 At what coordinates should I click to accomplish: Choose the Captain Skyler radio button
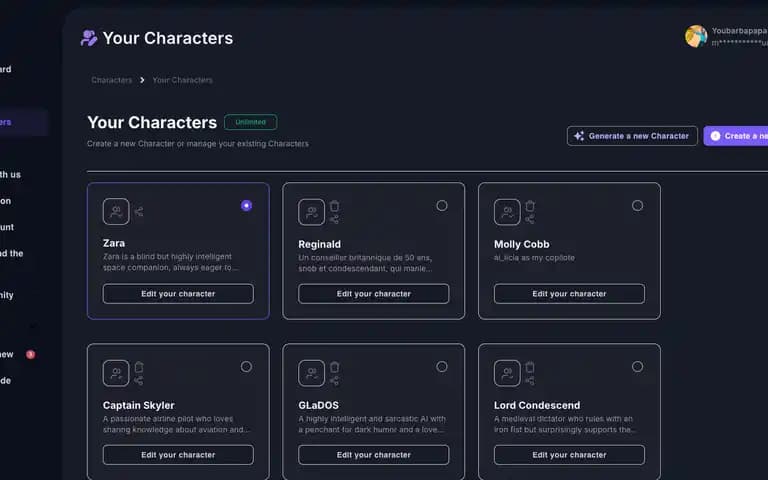point(246,367)
